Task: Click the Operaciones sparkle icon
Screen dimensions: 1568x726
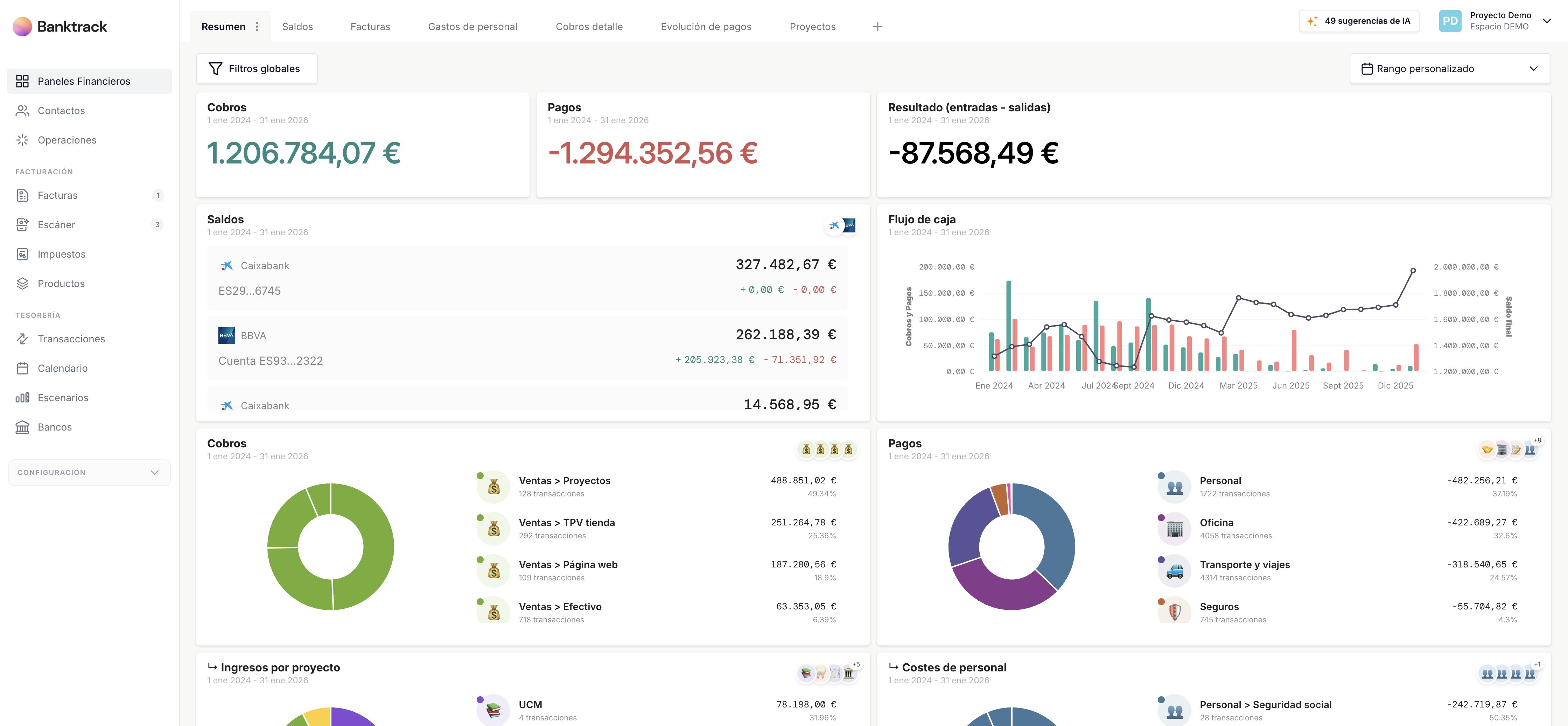Action: (x=22, y=140)
